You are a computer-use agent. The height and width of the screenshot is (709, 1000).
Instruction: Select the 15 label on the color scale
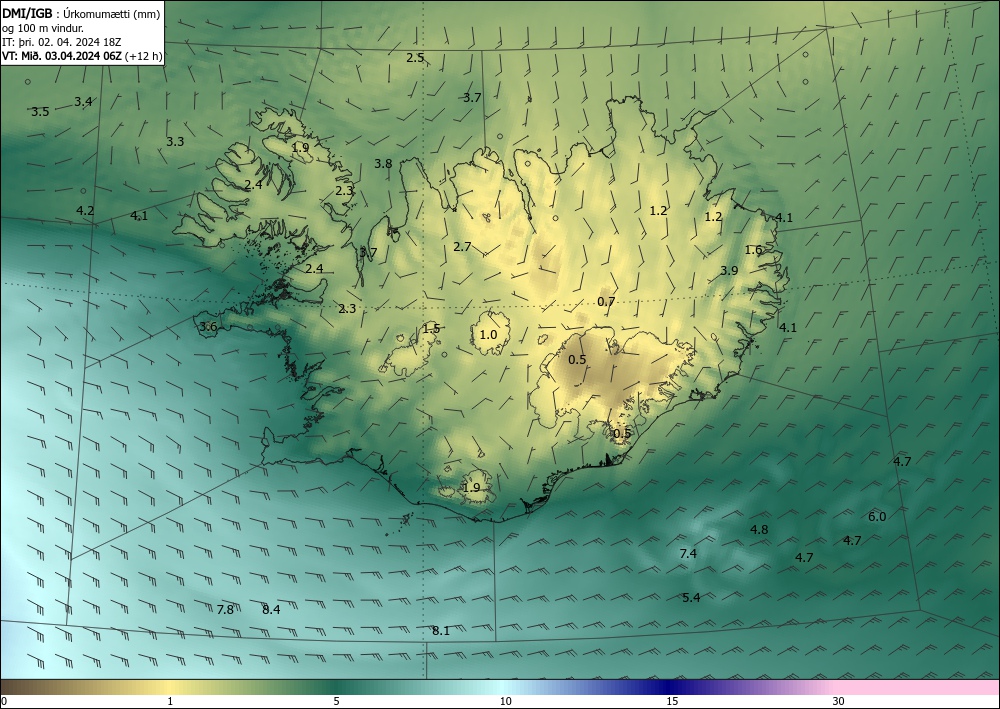(x=672, y=702)
